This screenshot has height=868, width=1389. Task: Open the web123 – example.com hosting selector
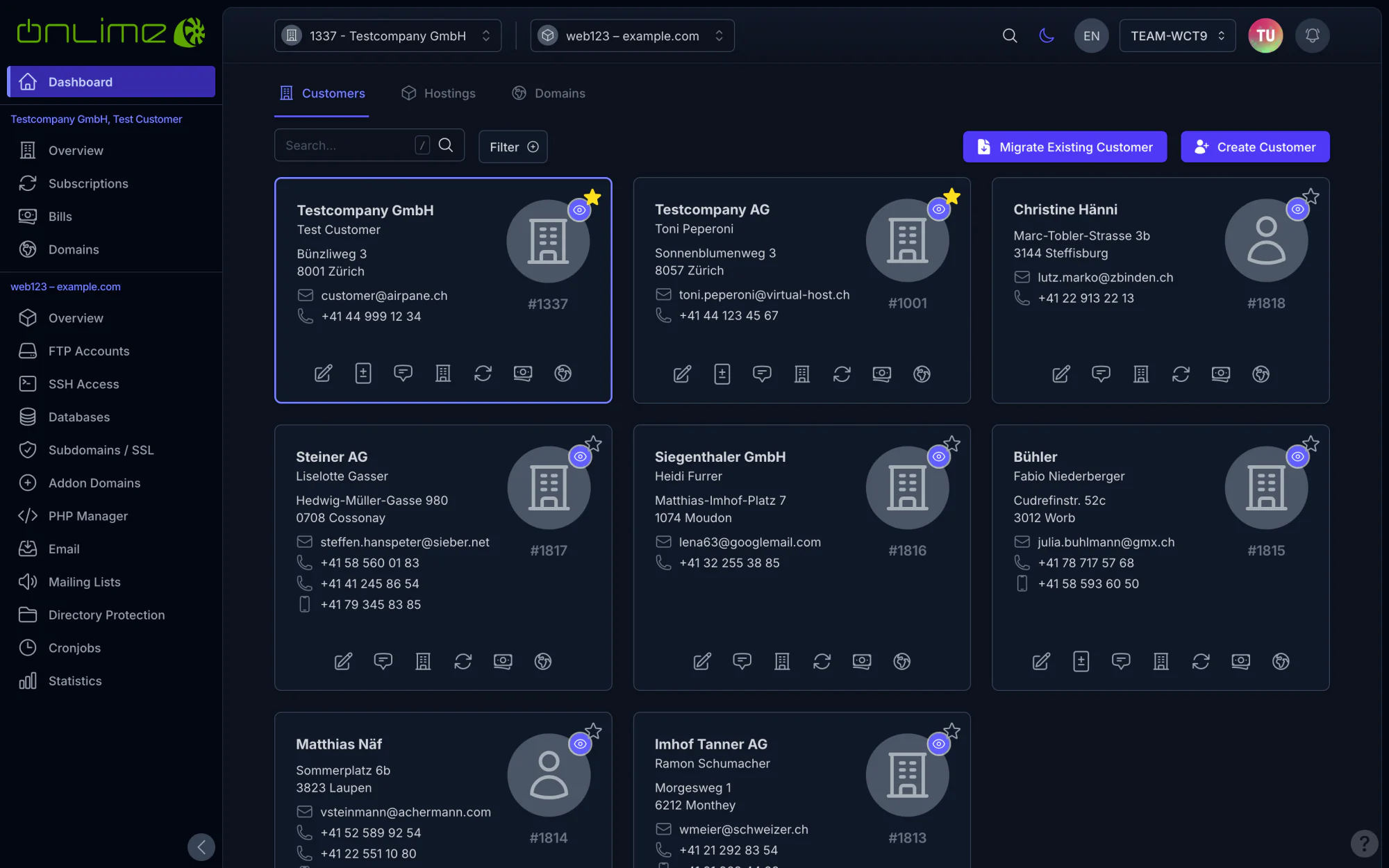click(x=632, y=35)
